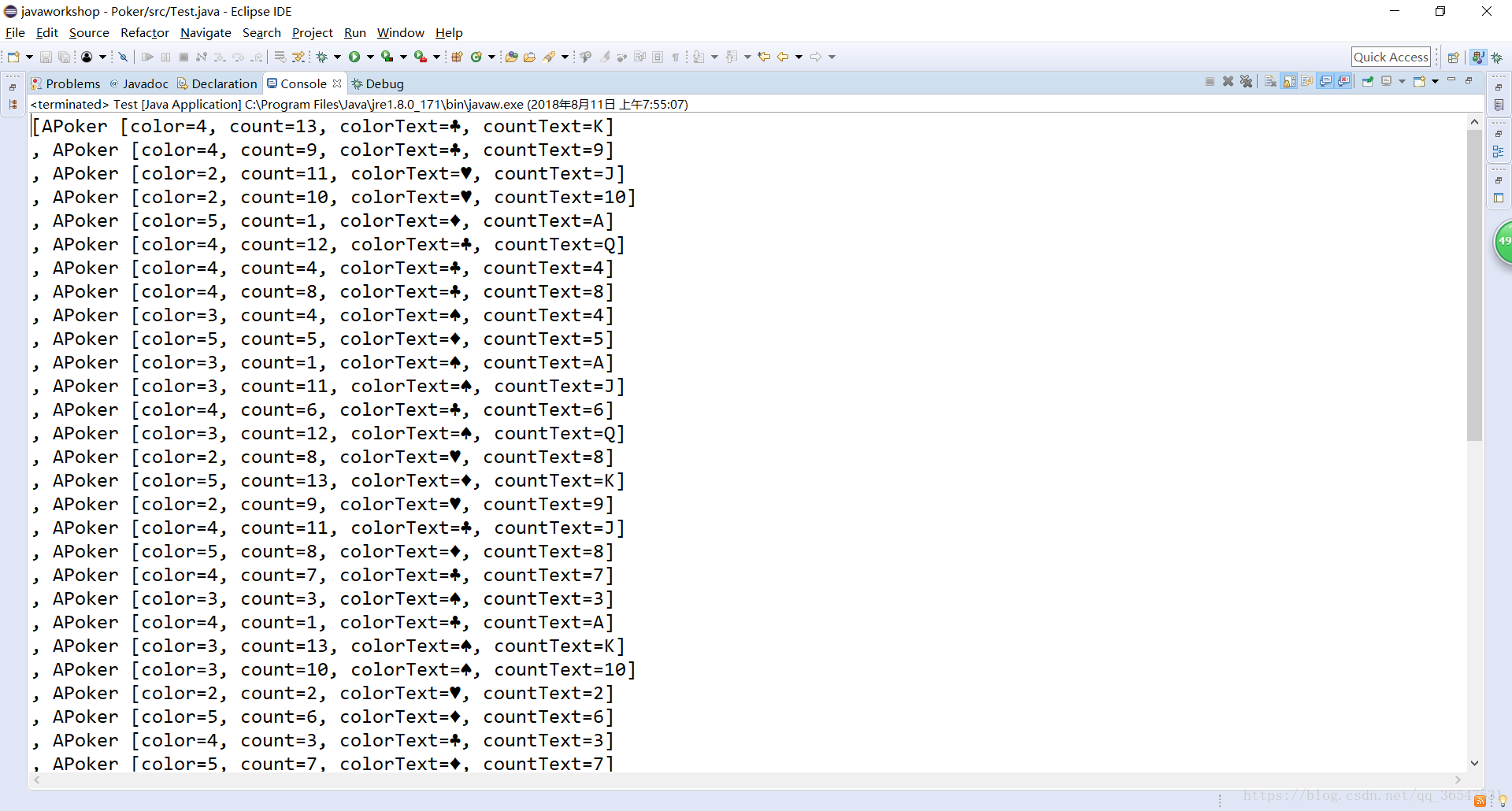Switch to the Java perspective icon
Screen dimensions: 1512x811
(1478, 57)
